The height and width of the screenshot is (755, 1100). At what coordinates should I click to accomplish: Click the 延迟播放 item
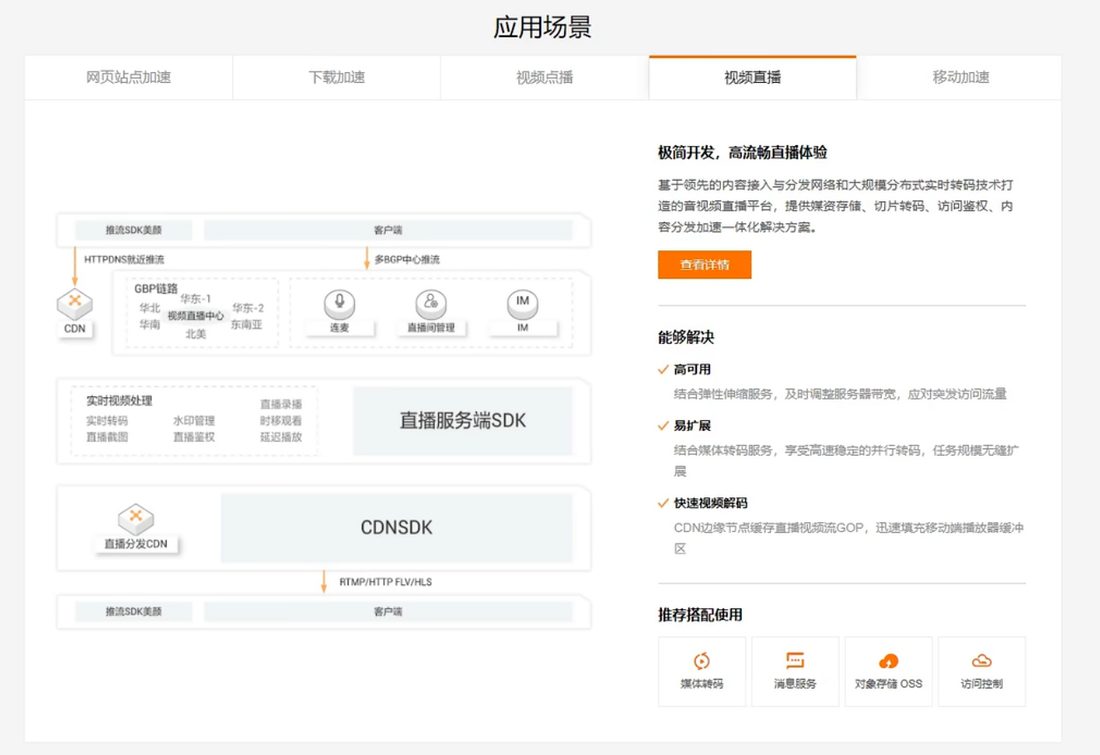click(281, 437)
